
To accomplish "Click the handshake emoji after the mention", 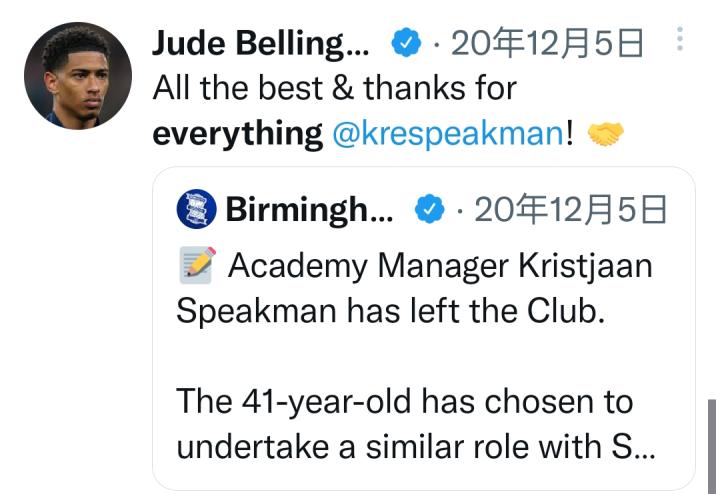I will pyautogui.click(x=605, y=133).
